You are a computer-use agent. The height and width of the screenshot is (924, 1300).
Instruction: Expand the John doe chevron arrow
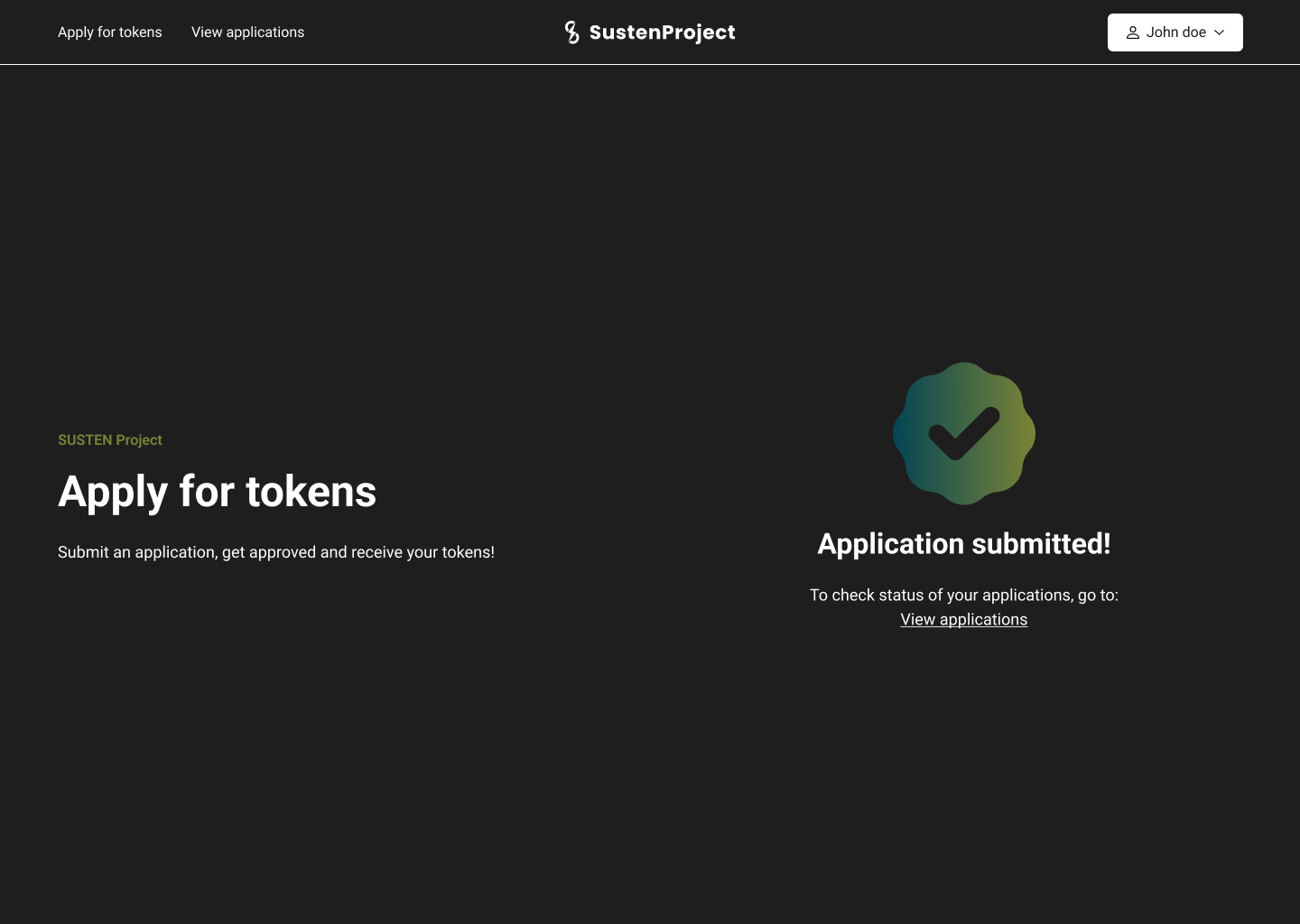1220,32
